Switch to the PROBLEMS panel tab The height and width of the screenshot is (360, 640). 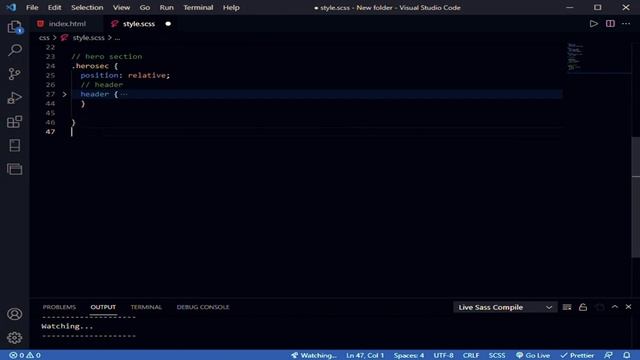[59, 307]
